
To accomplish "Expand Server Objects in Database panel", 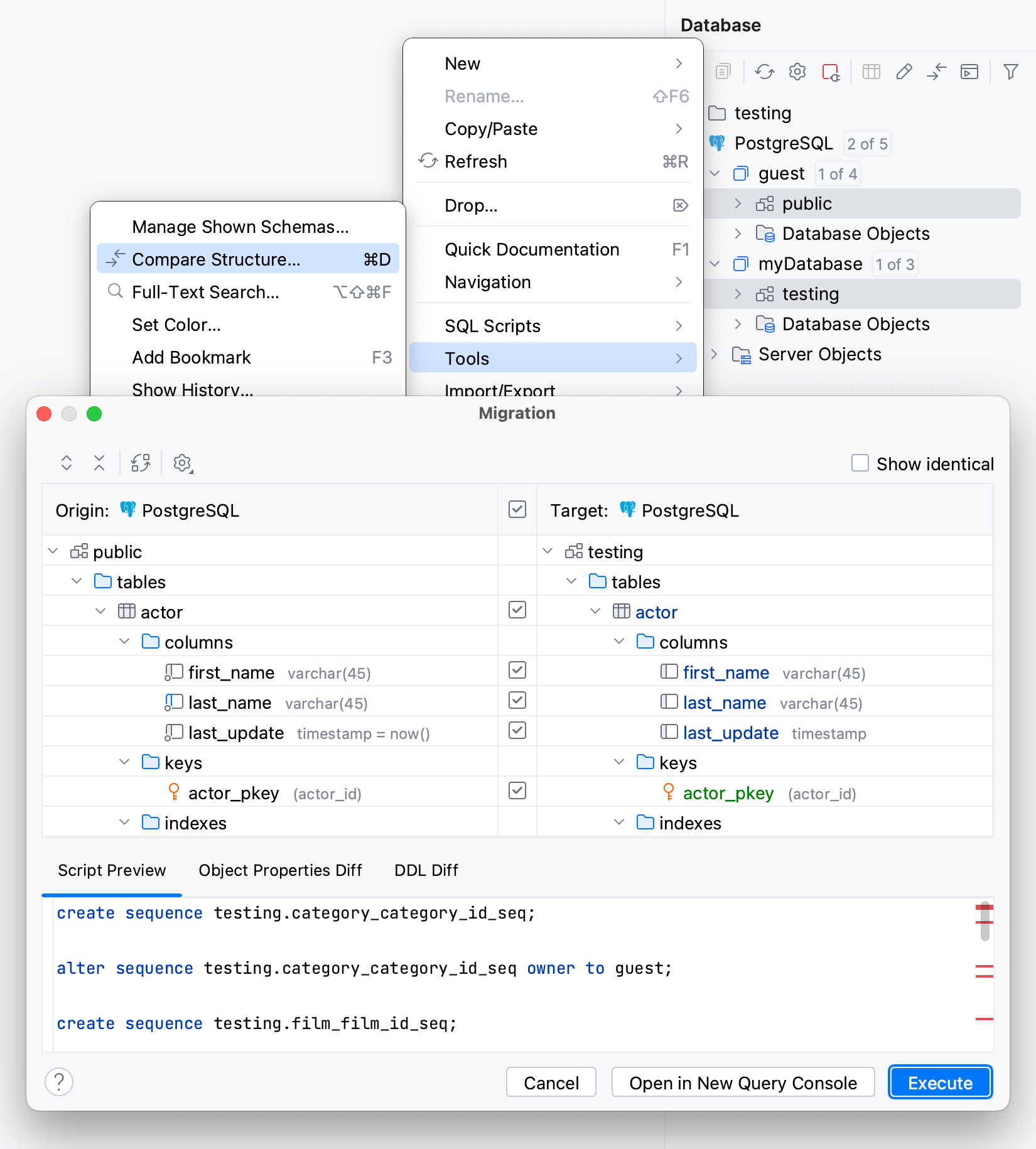I will tap(714, 354).
